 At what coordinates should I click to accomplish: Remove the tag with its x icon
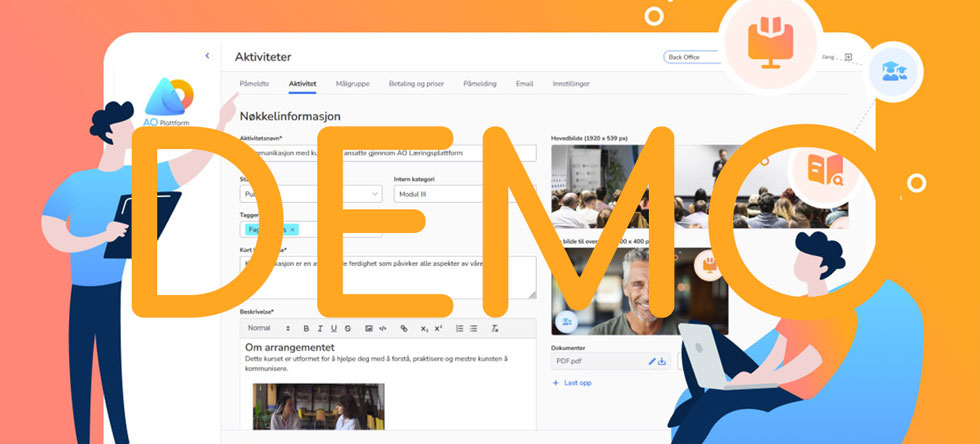click(292, 230)
